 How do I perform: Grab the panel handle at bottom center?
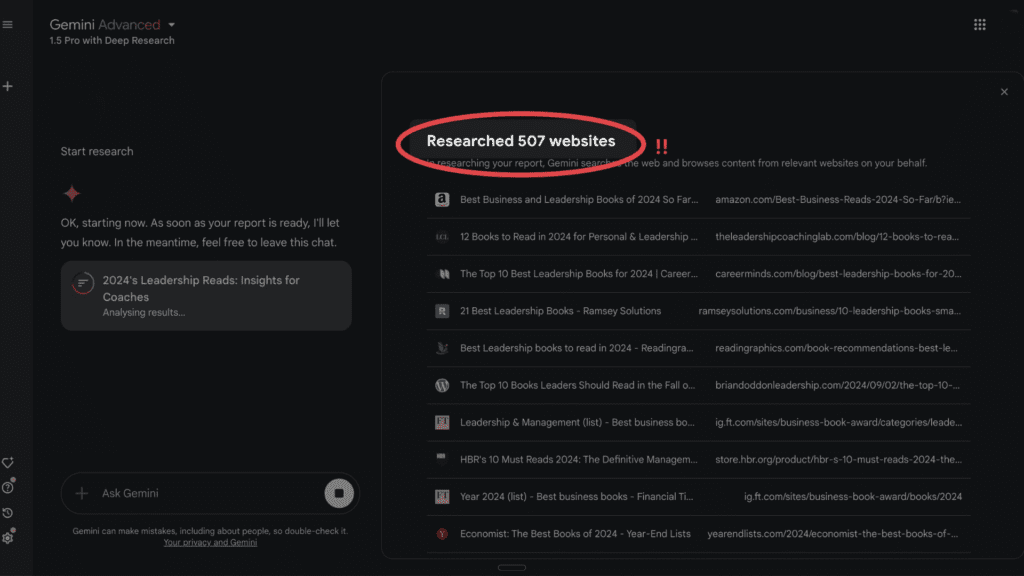(x=512, y=568)
